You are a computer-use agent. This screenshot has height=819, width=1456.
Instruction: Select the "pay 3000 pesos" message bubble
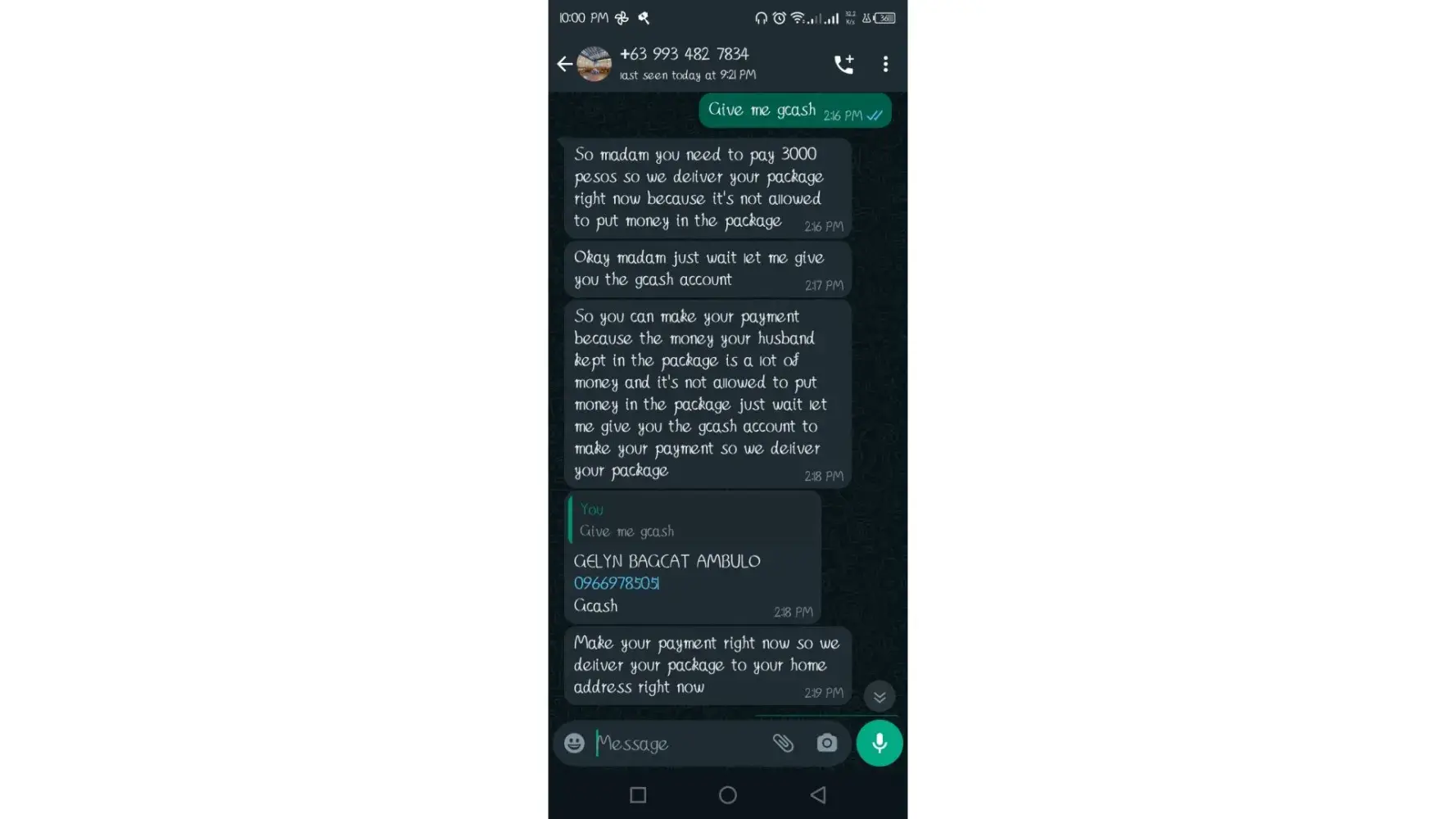point(708,188)
